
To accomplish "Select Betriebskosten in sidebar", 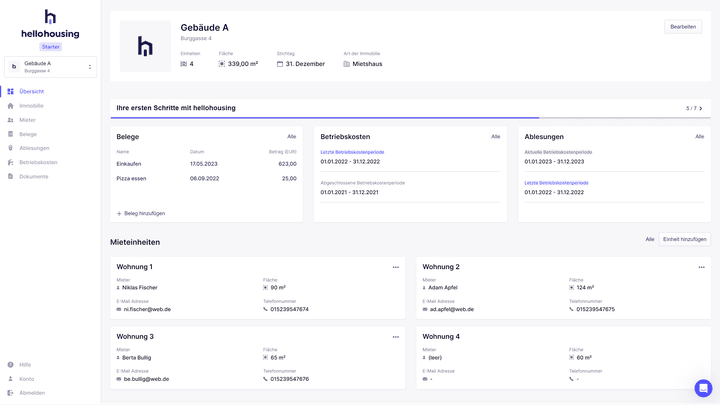I will (38, 162).
